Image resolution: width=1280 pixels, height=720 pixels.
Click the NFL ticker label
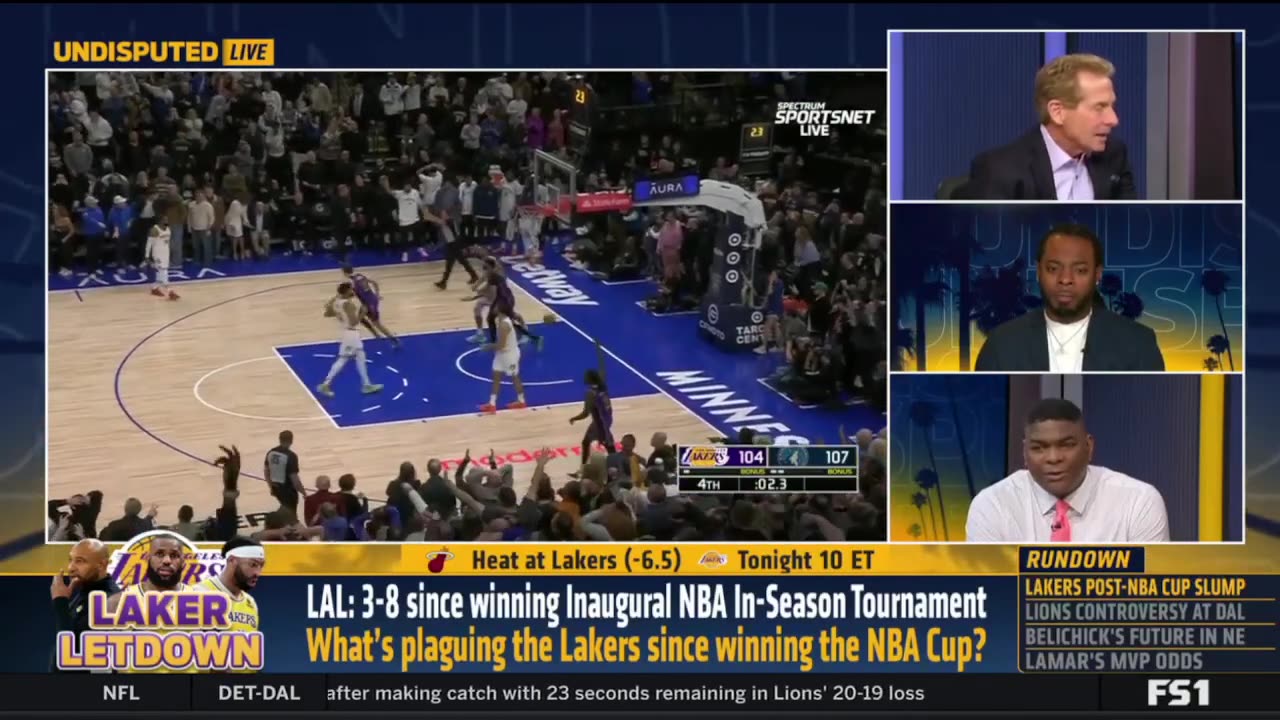click(120, 693)
